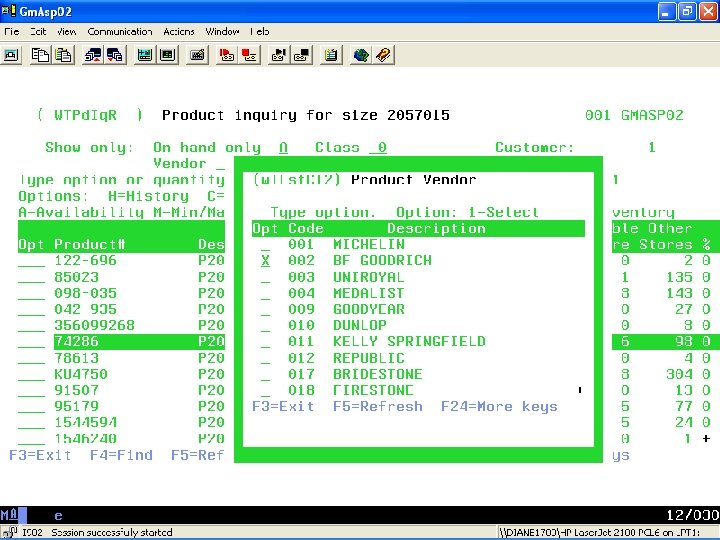Viewport: 720px width, 540px height.
Task: Open Color mapping toolbar icon
Action: 168,55
